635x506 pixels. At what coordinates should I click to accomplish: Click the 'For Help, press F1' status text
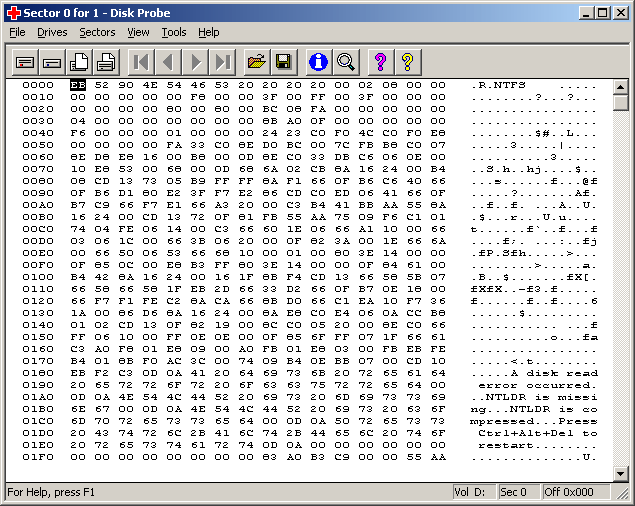[51, 492]
